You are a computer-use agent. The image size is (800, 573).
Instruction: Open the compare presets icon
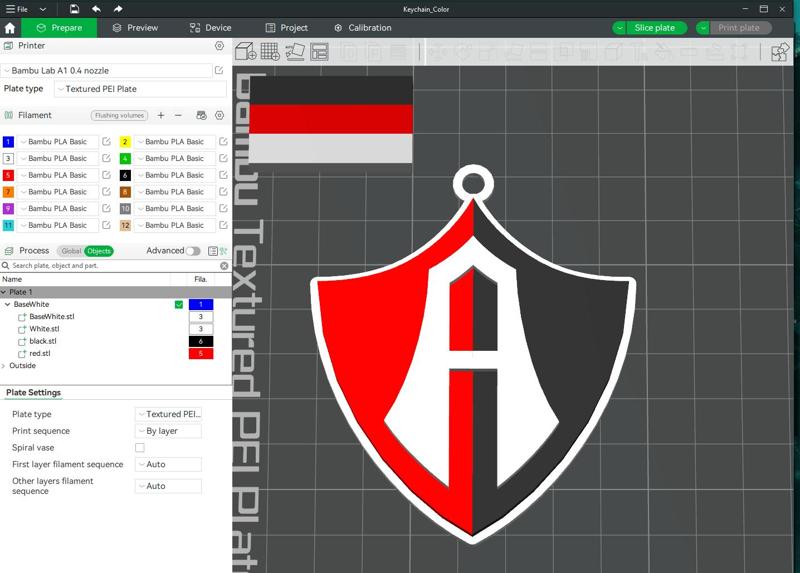(223, 251)
